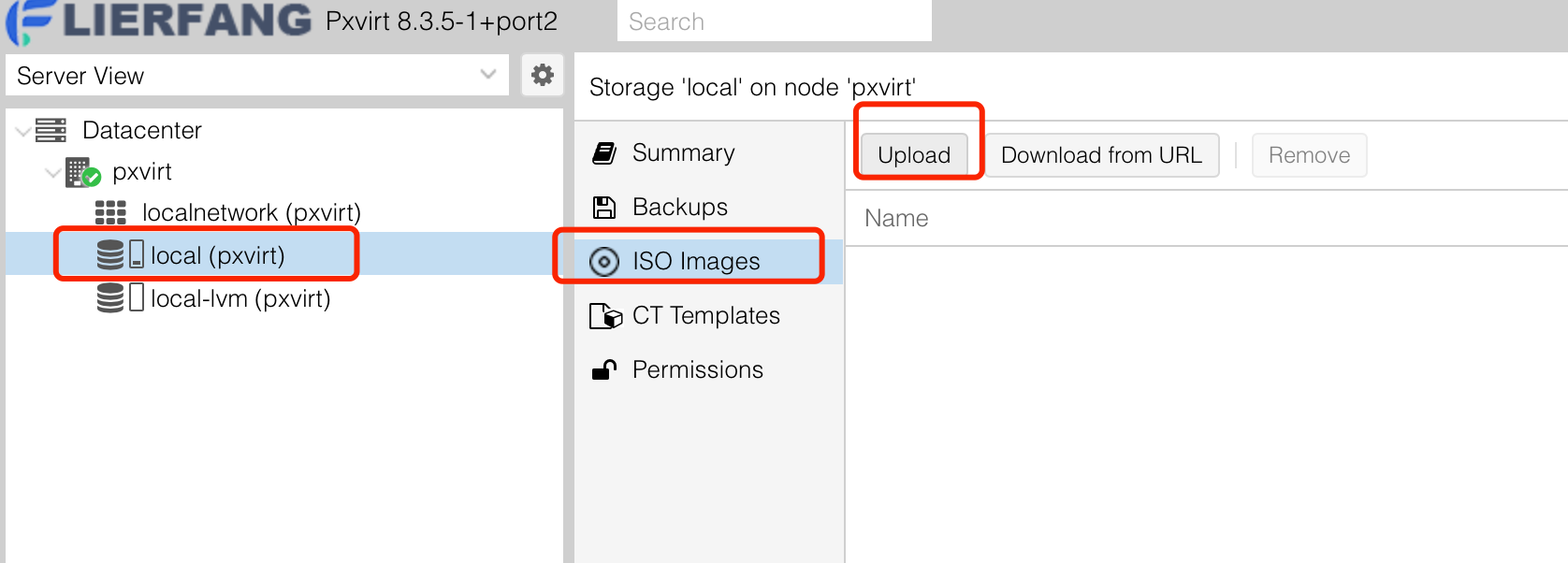This screenshot has width=1568, height=563.
Task: Click the Download from URL button
Action: click(1101, 155)
